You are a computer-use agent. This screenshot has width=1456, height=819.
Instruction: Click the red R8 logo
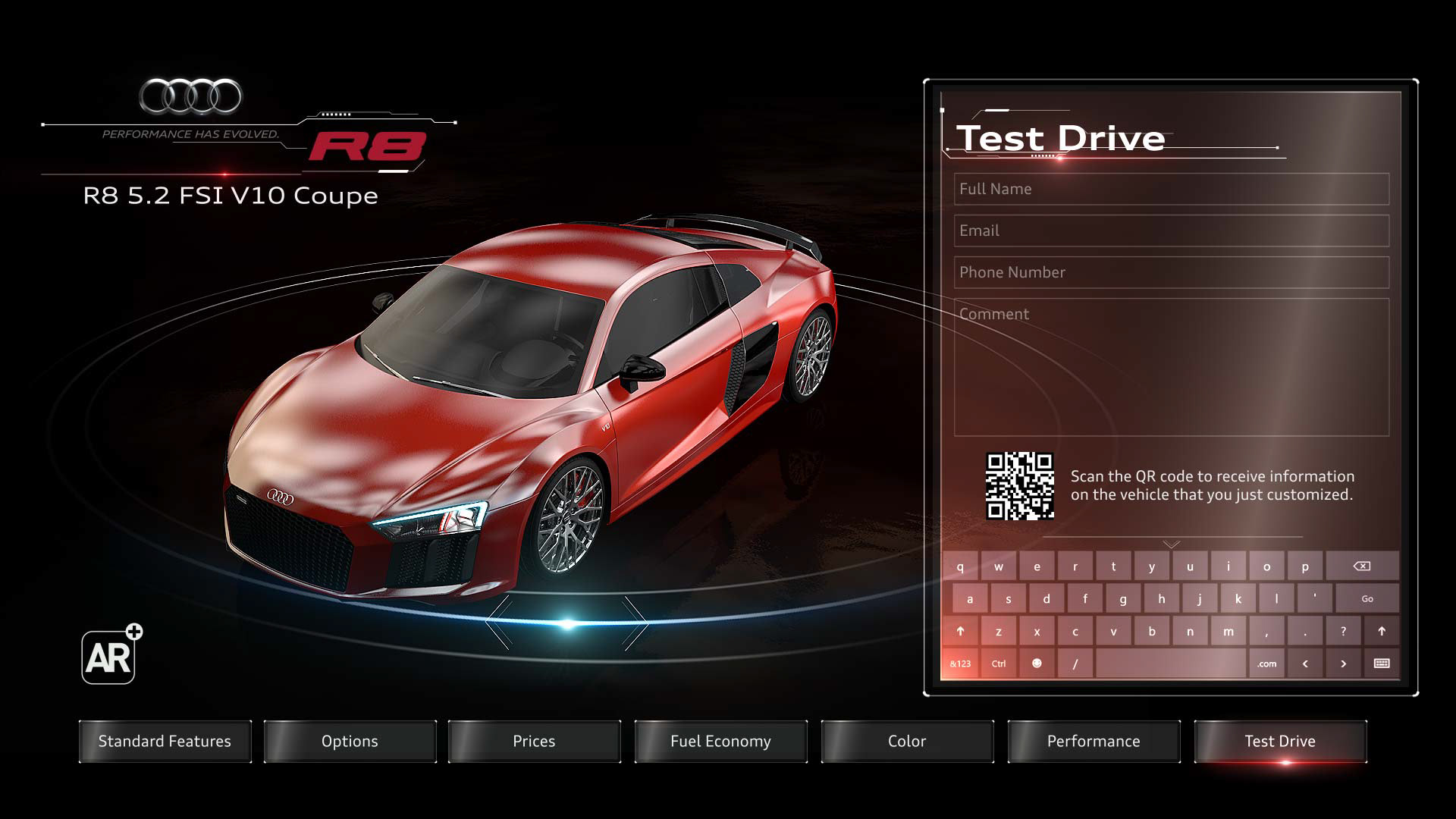tap(368, 146)
